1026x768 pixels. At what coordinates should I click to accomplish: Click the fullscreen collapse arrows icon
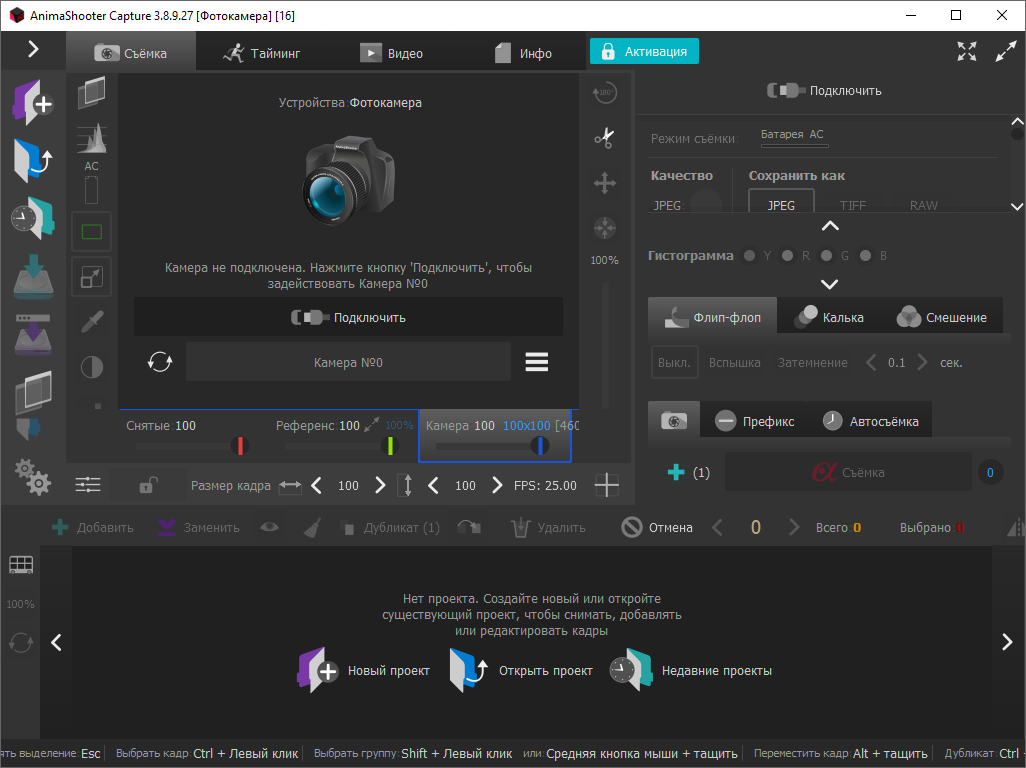pyautogui.click(x=966, y=51)
